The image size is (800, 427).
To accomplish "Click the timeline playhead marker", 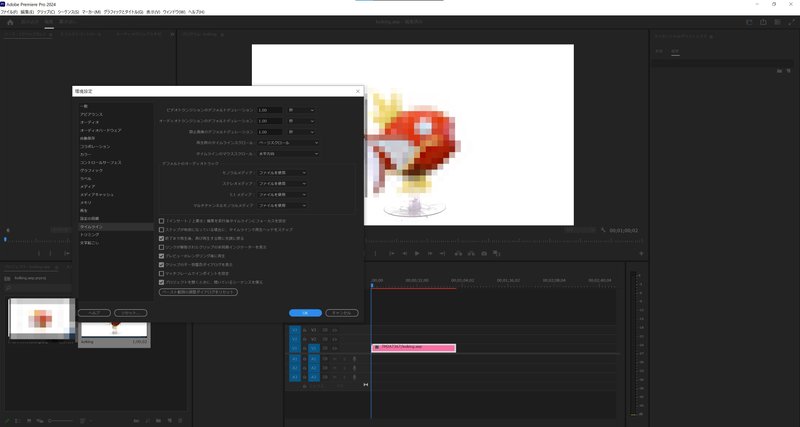I will click(x=372, y=286).
